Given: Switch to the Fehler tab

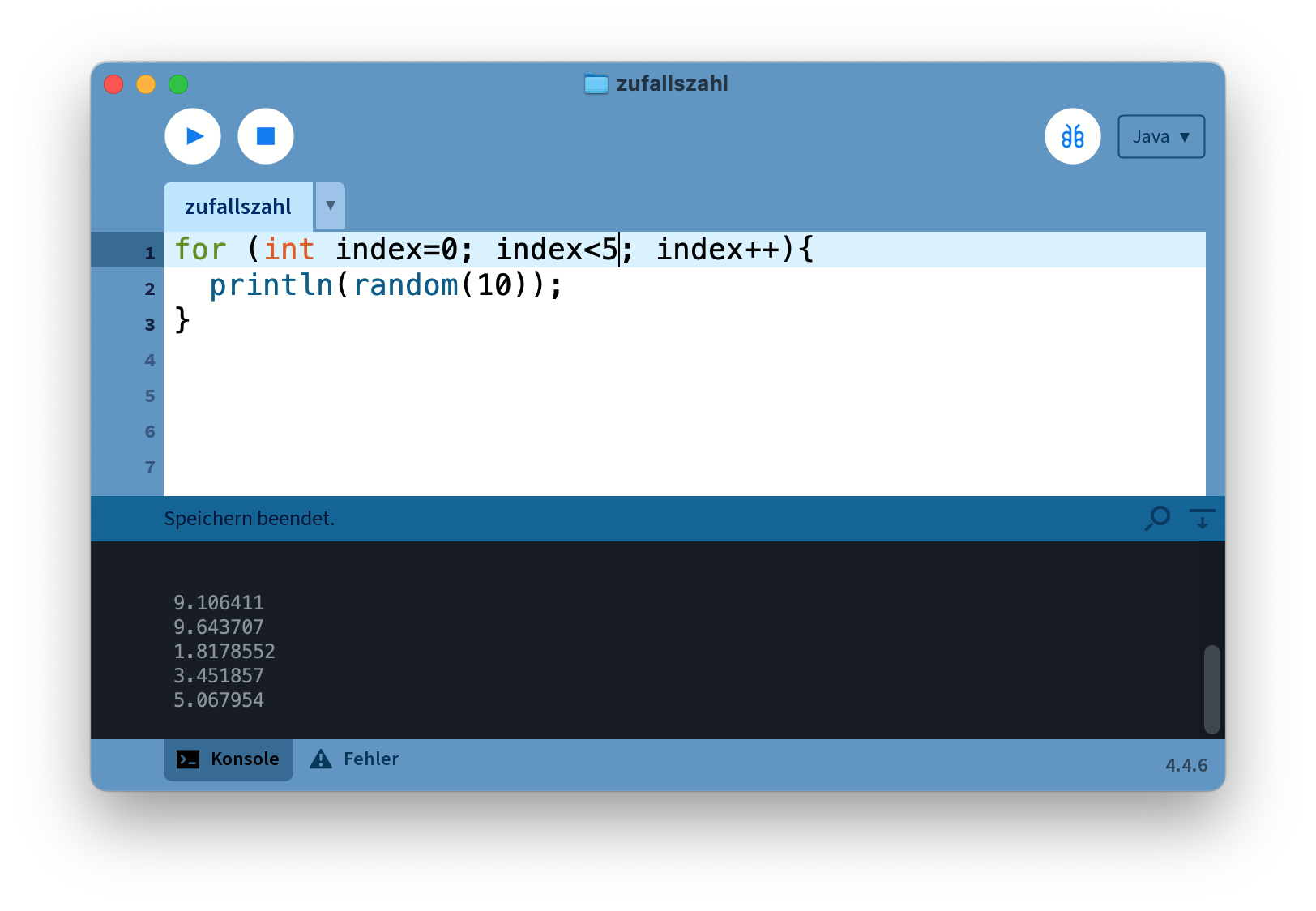Looking at the screenshot, I should point(356,759).
